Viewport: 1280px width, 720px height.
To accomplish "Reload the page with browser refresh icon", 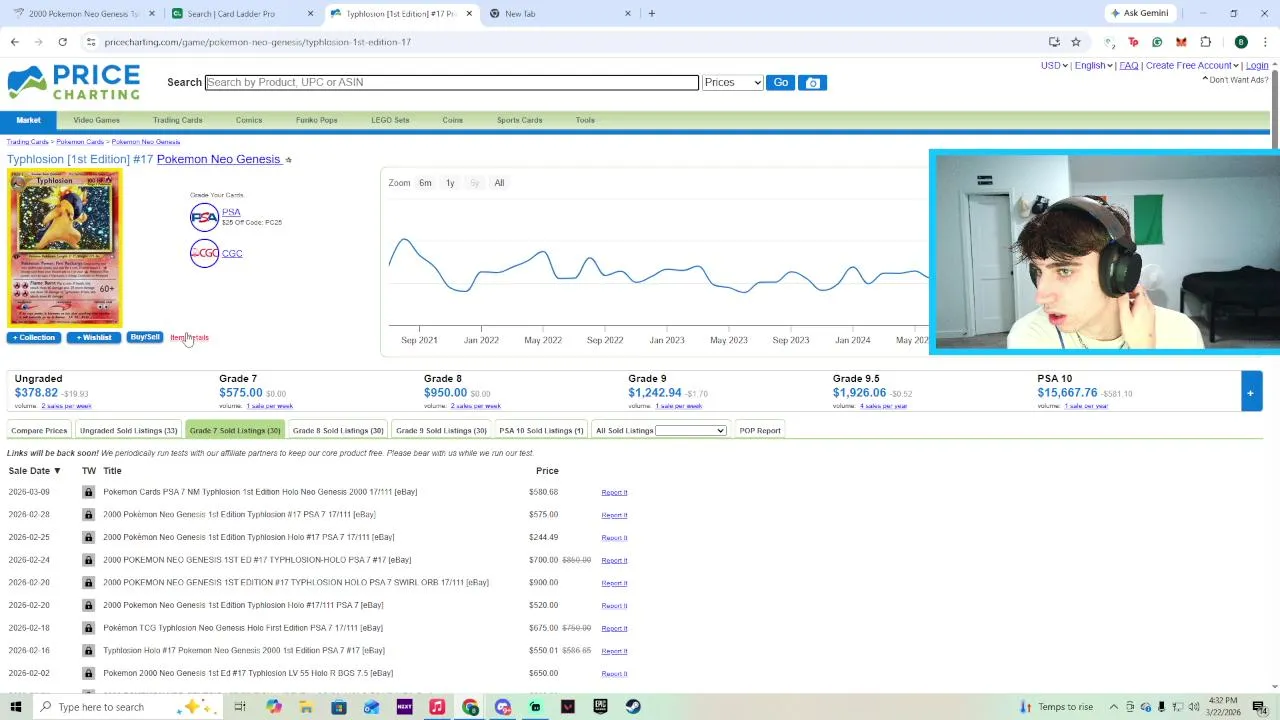I will (62, 42).
